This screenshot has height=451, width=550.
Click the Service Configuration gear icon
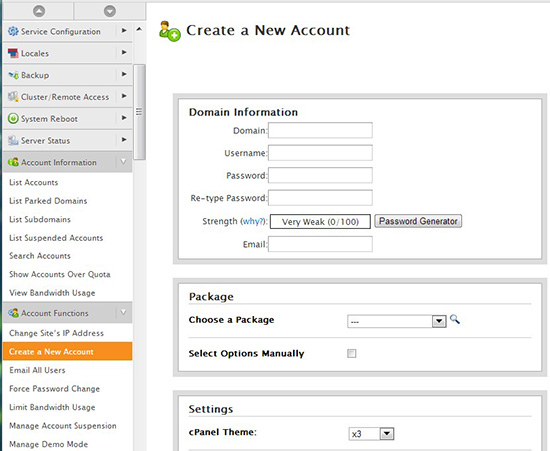tap(13, 31)
